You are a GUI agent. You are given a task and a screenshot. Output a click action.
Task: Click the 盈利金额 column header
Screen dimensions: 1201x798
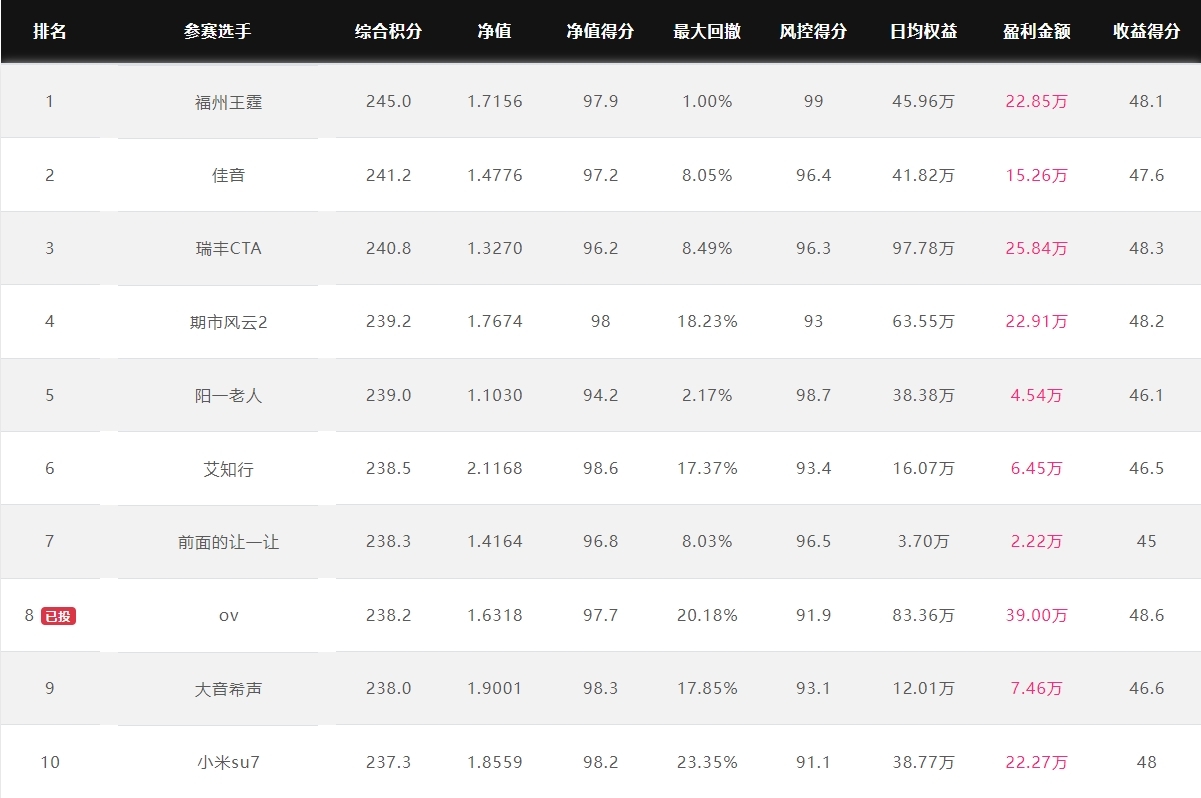1037,31
